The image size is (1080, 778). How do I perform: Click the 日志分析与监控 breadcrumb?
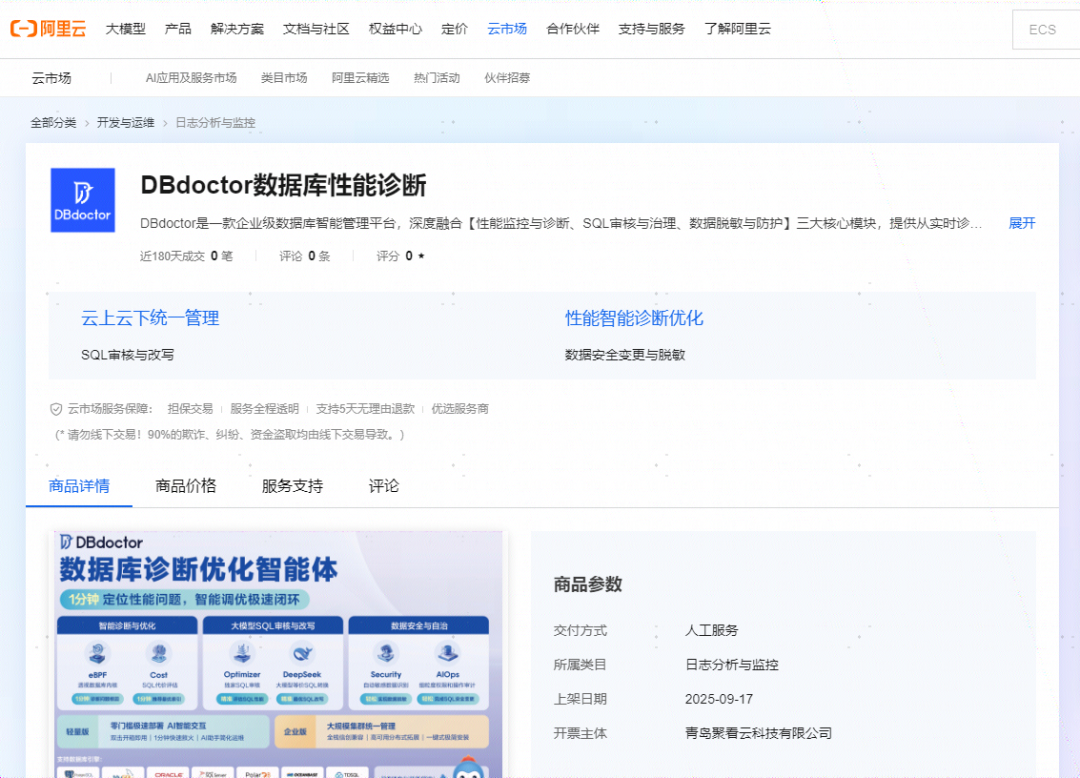click(215, 123)
